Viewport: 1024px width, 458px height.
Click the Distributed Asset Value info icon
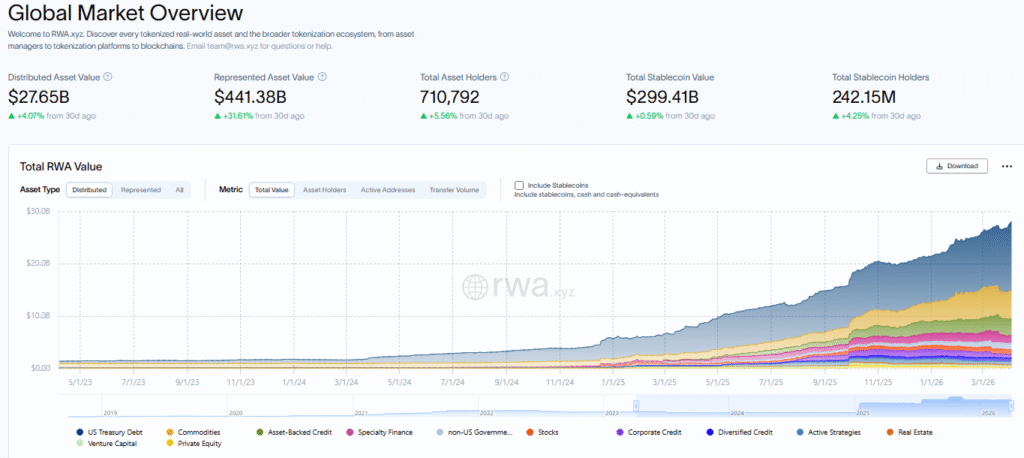(108, 77)
